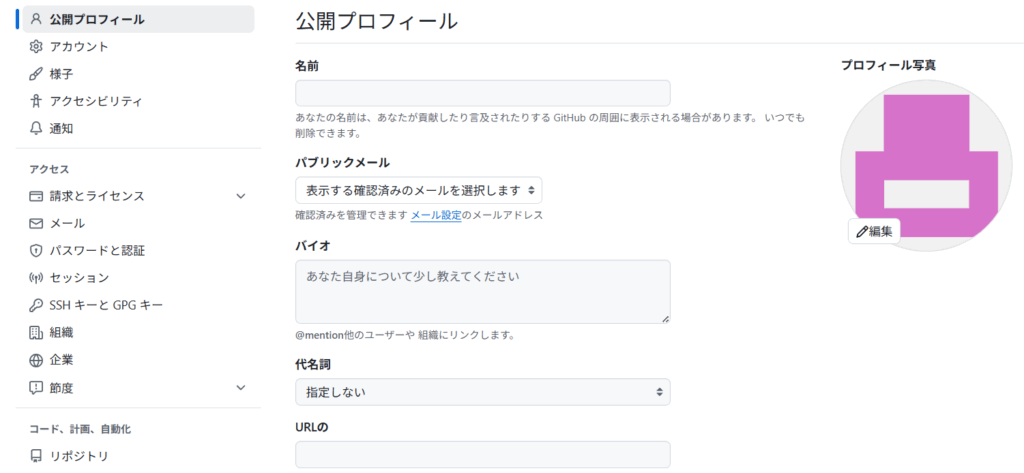The width and height of the screenshot is (1024, 473).
Task: Open the パブリックメール dropdown
Action: [x=419, y=190]
